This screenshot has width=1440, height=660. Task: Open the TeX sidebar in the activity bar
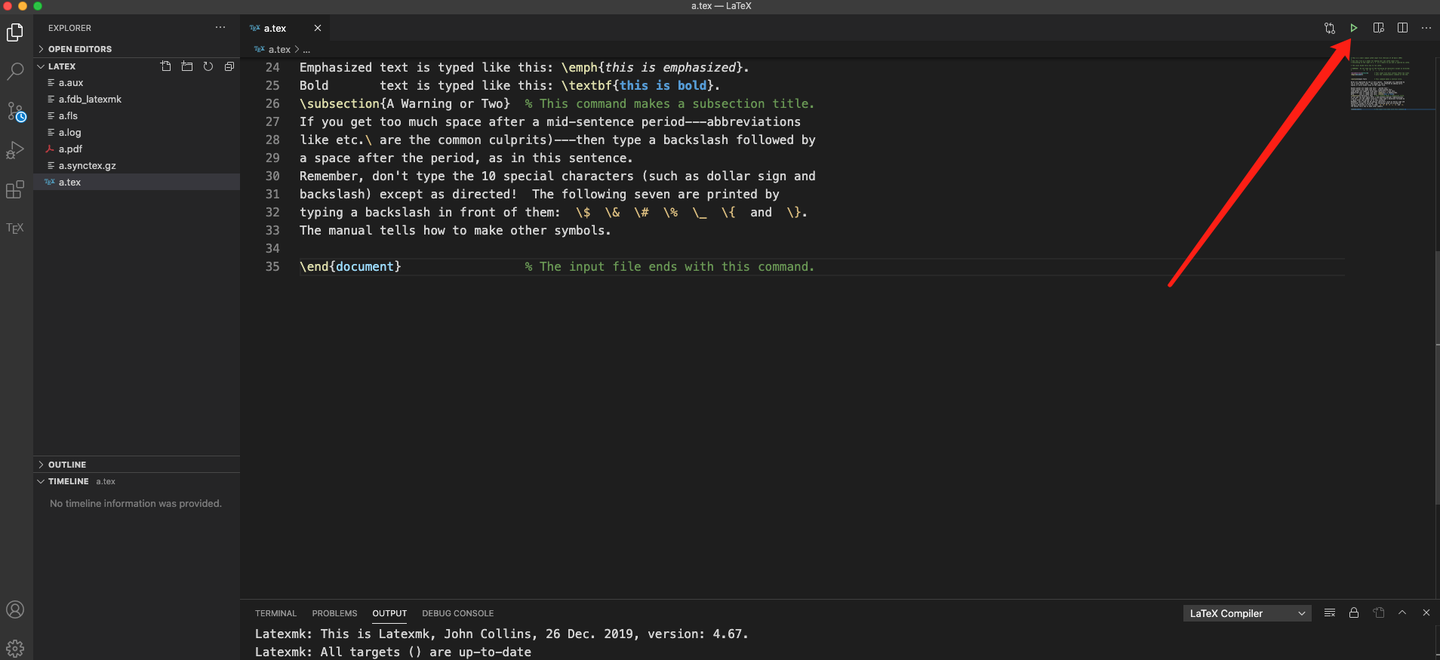point(15,228)
